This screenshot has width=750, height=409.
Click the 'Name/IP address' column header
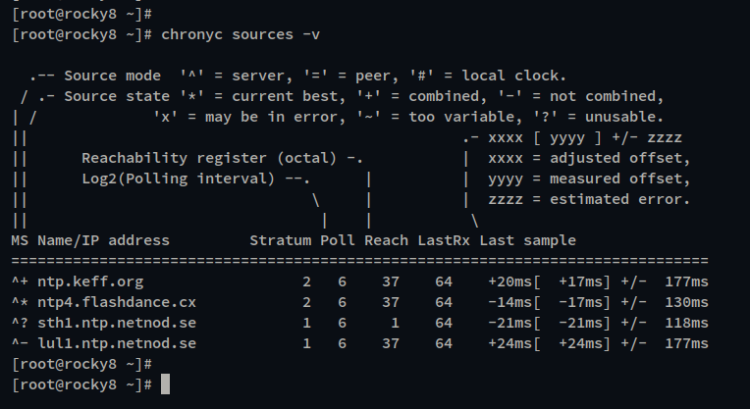(x=103, y=240)
